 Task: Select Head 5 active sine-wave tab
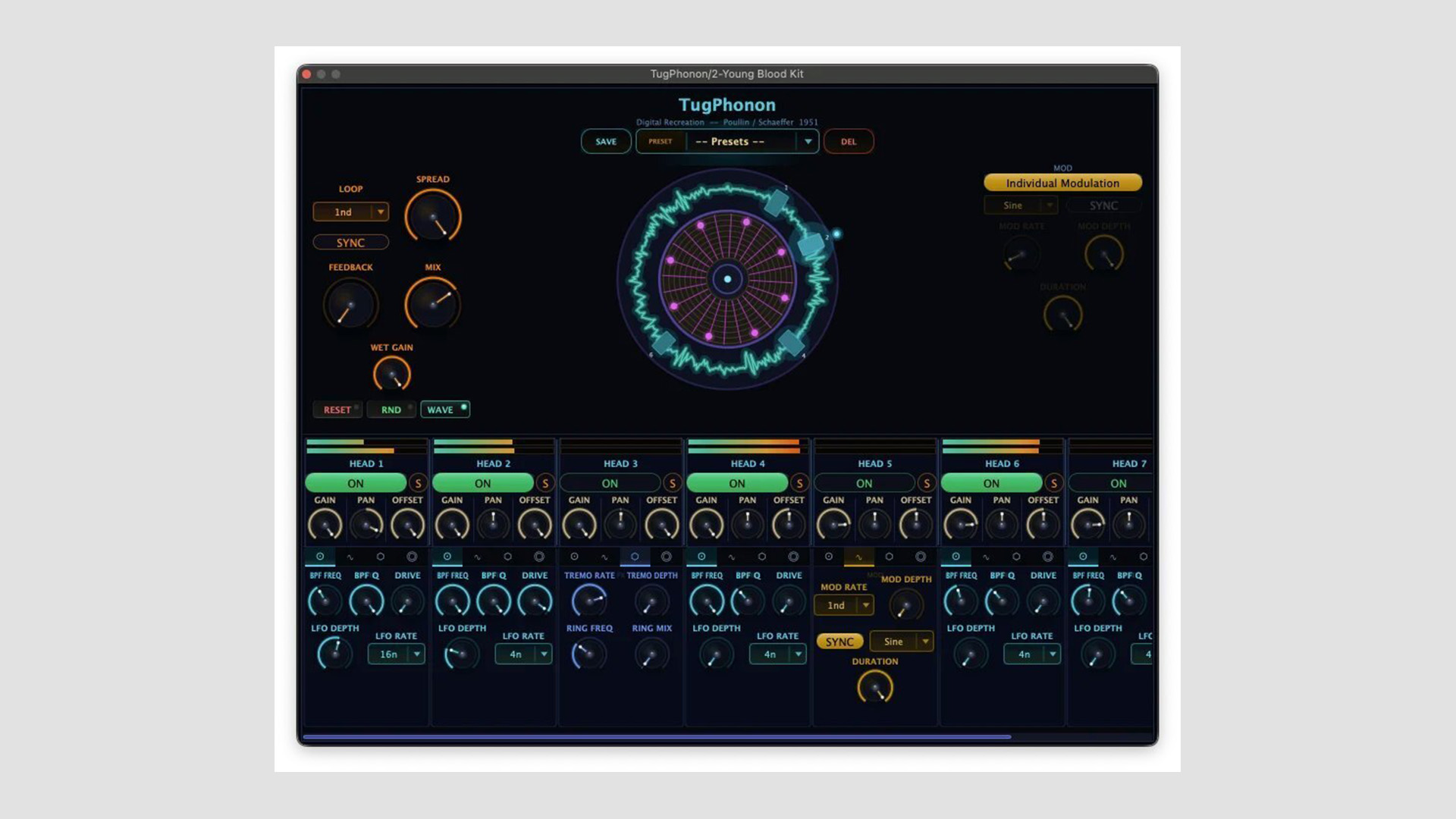click(x=859, y=557)
